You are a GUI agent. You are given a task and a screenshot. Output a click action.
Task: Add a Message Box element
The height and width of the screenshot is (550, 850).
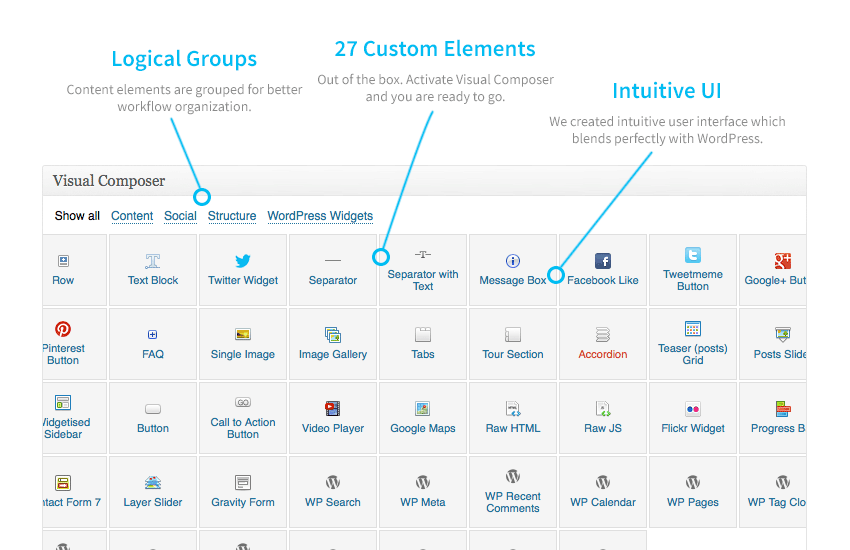[513, 270]
